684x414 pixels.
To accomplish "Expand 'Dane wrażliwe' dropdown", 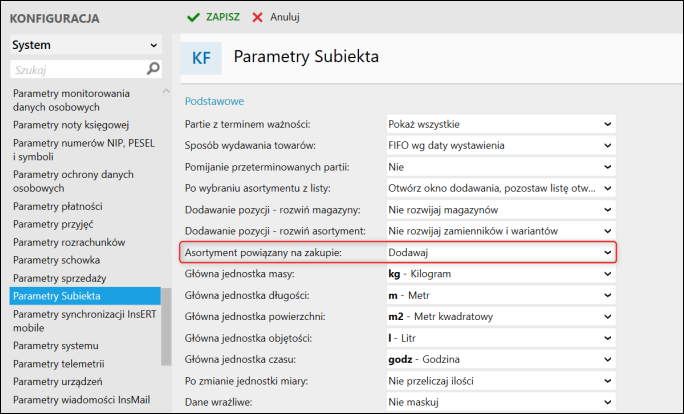I will 500,403.
